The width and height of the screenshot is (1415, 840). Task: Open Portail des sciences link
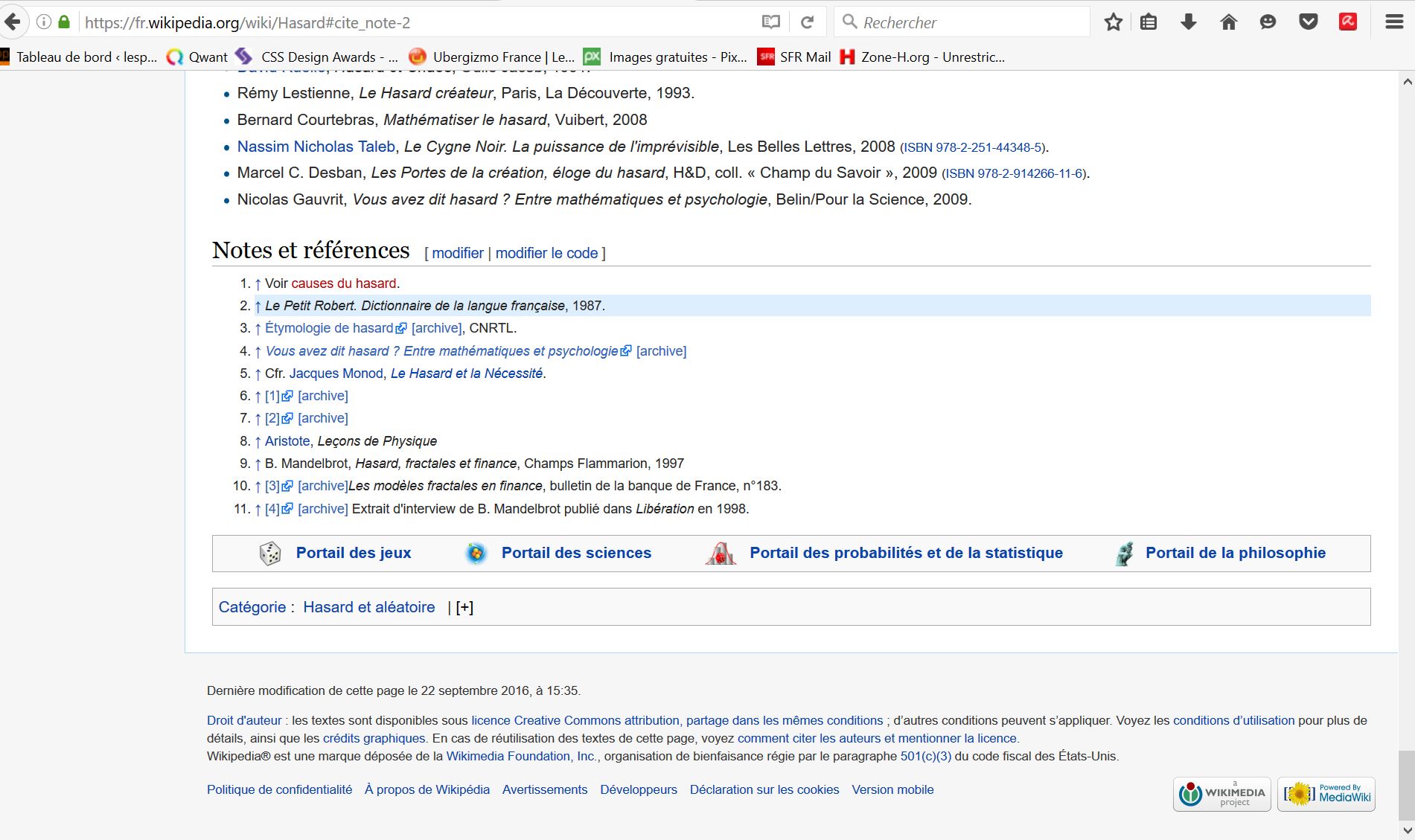pos(575,553)
